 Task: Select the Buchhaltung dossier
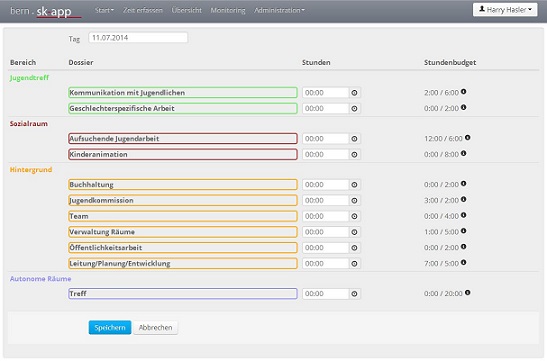183,185
